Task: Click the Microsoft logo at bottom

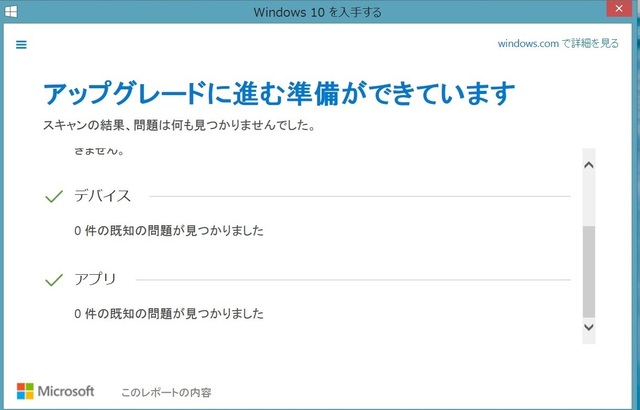Action: click(56, 391)
